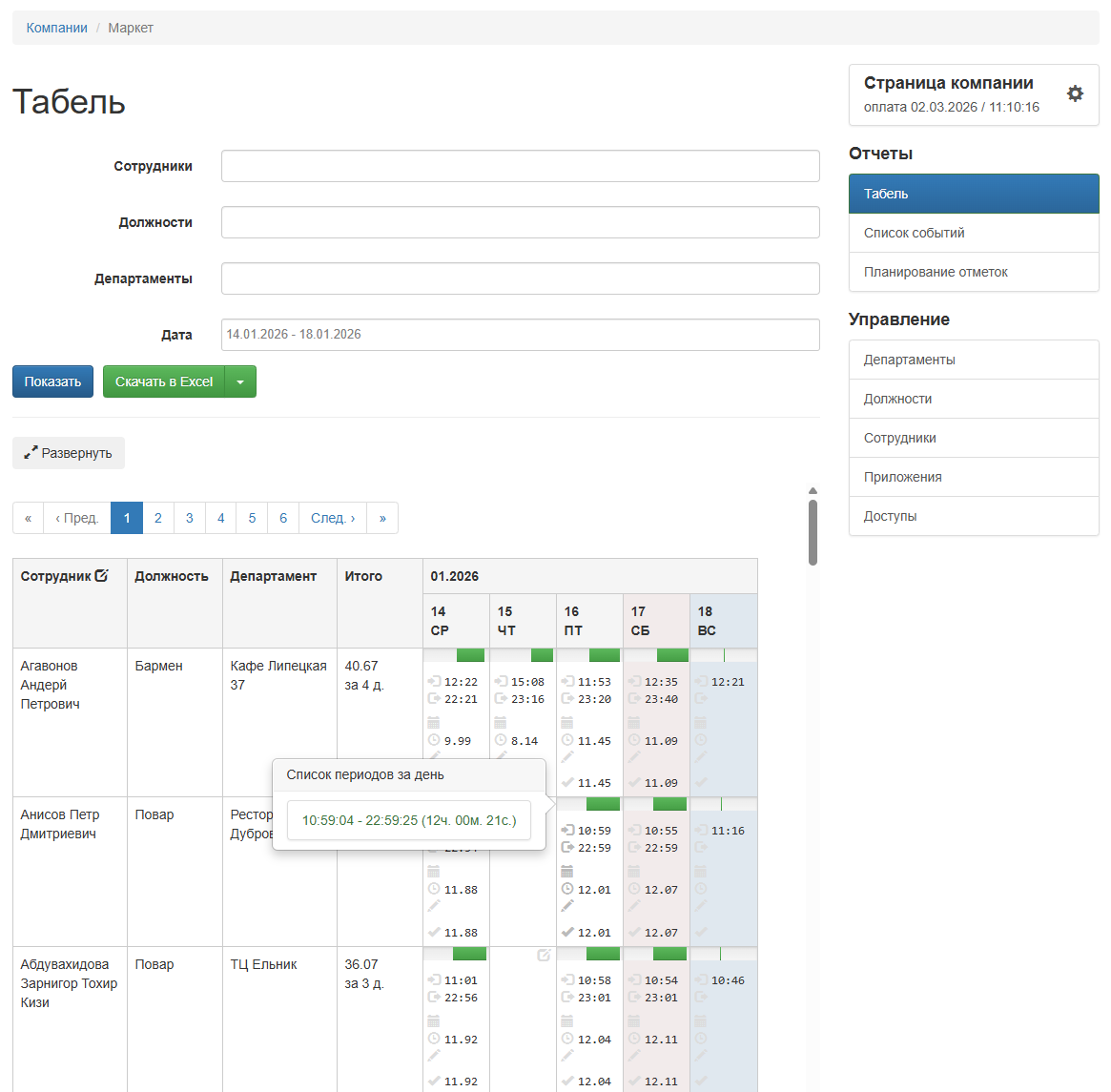Image resolution: width=1111 pixels, height=1092 pixels.
Task: Open the Сотрудники filter selector
Action: click(520, 166)
